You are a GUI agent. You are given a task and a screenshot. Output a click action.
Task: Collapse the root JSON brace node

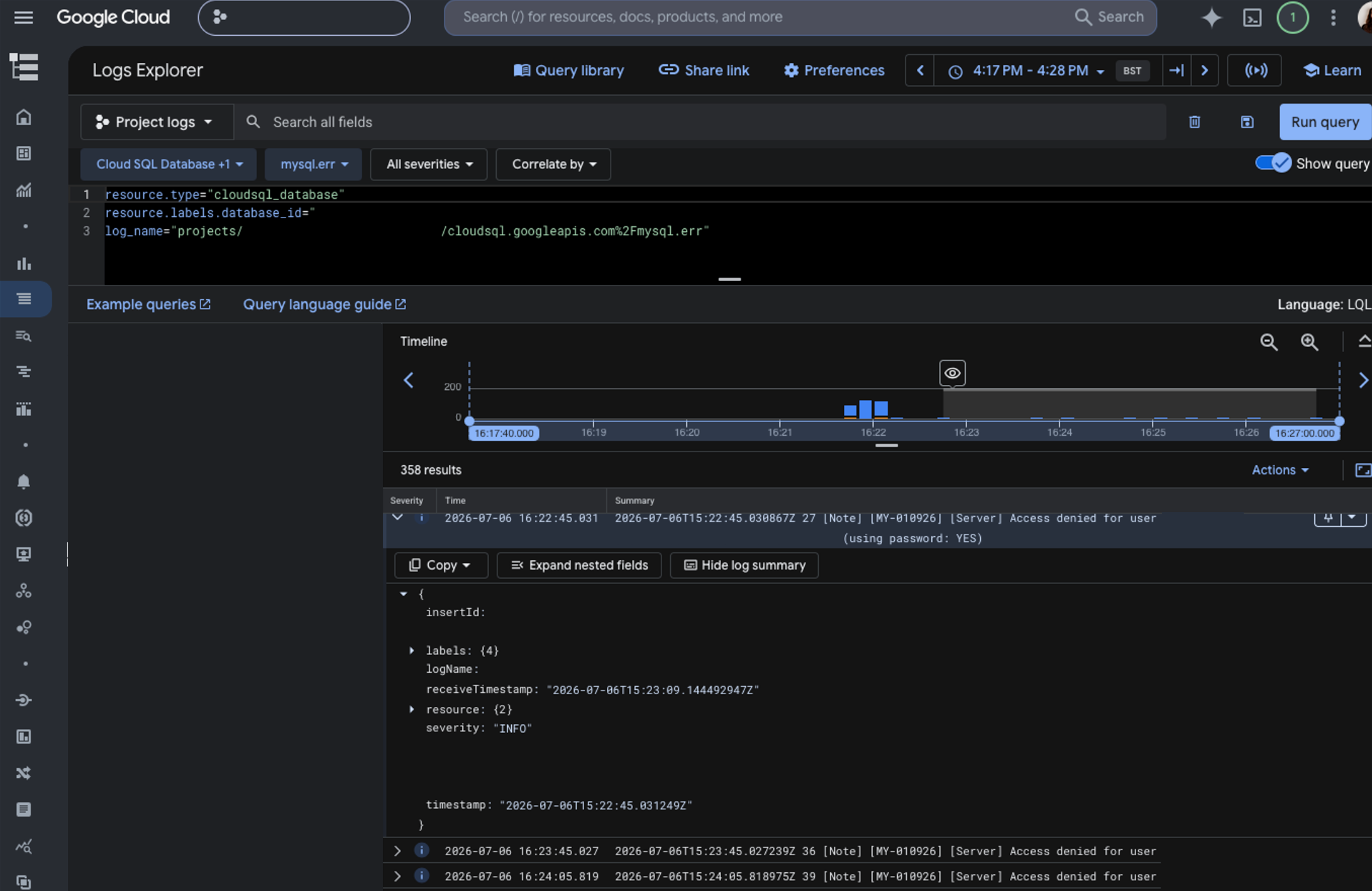(x=404, y=594)
